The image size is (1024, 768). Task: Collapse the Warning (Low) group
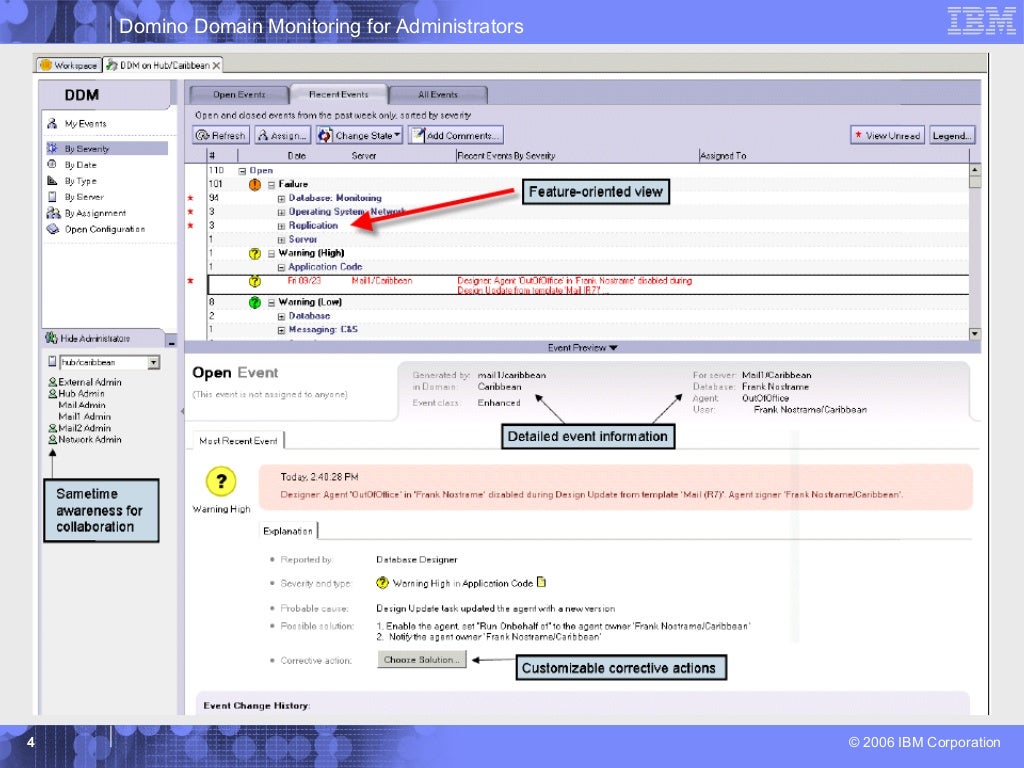271,303
